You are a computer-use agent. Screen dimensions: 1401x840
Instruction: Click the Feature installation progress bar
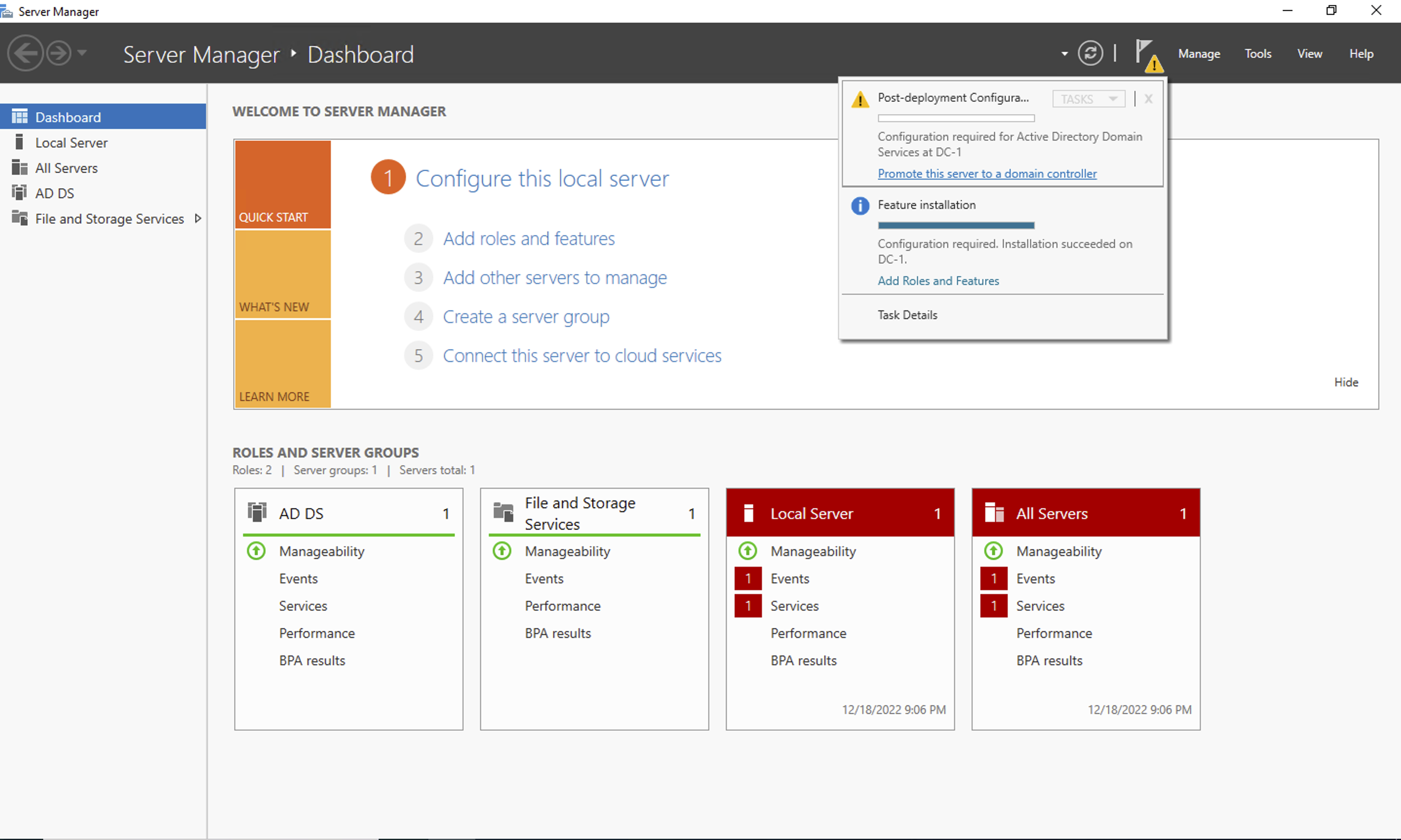(x=956, y=225)
